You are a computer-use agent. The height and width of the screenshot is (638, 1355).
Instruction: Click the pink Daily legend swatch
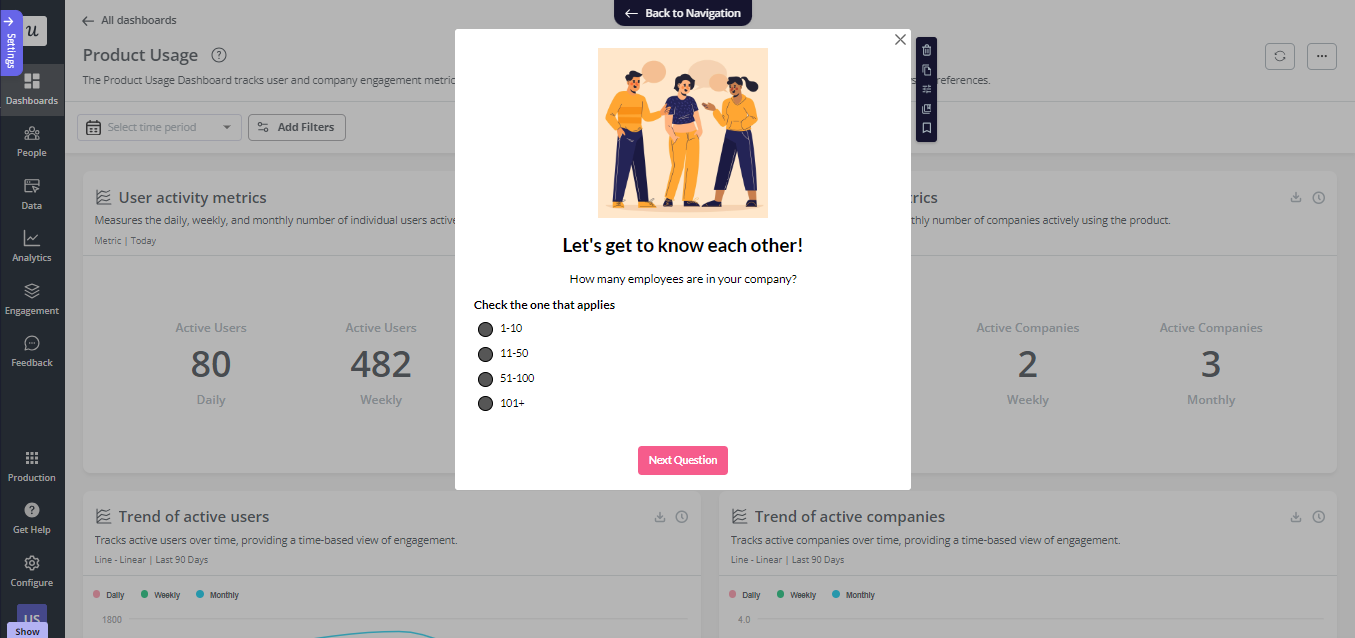pos(96,594)
